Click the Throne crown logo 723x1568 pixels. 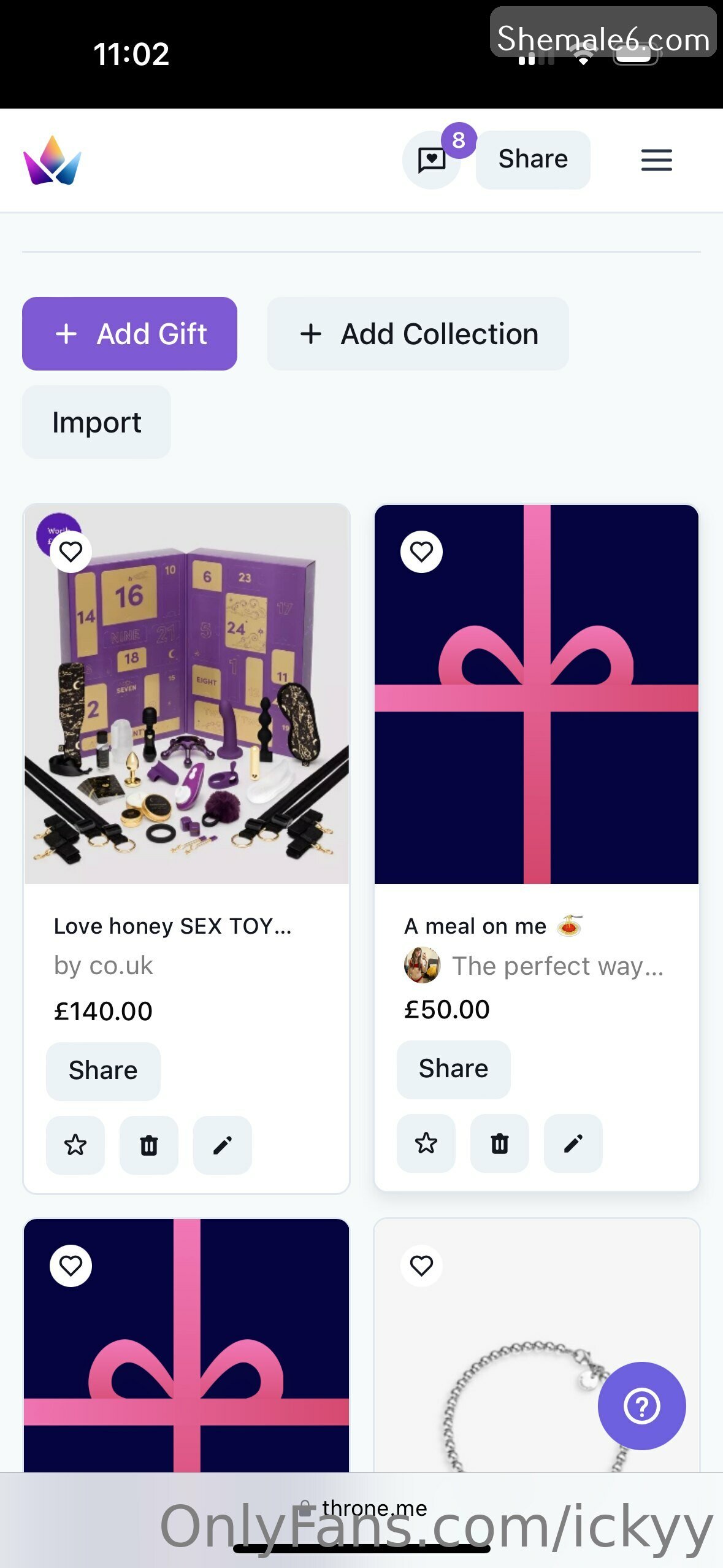(52, 161)
